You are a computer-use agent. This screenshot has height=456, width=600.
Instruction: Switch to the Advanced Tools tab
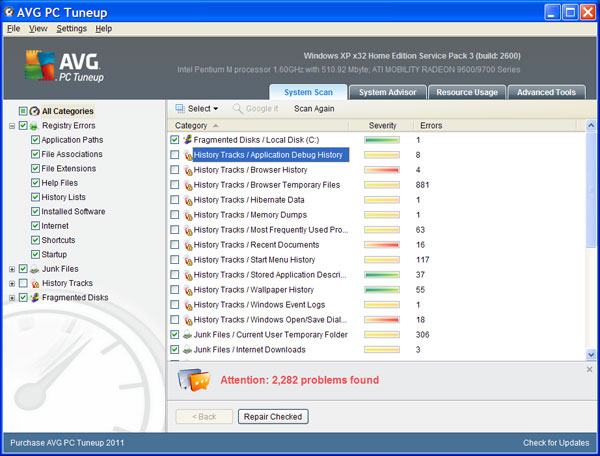click(546, 92)
